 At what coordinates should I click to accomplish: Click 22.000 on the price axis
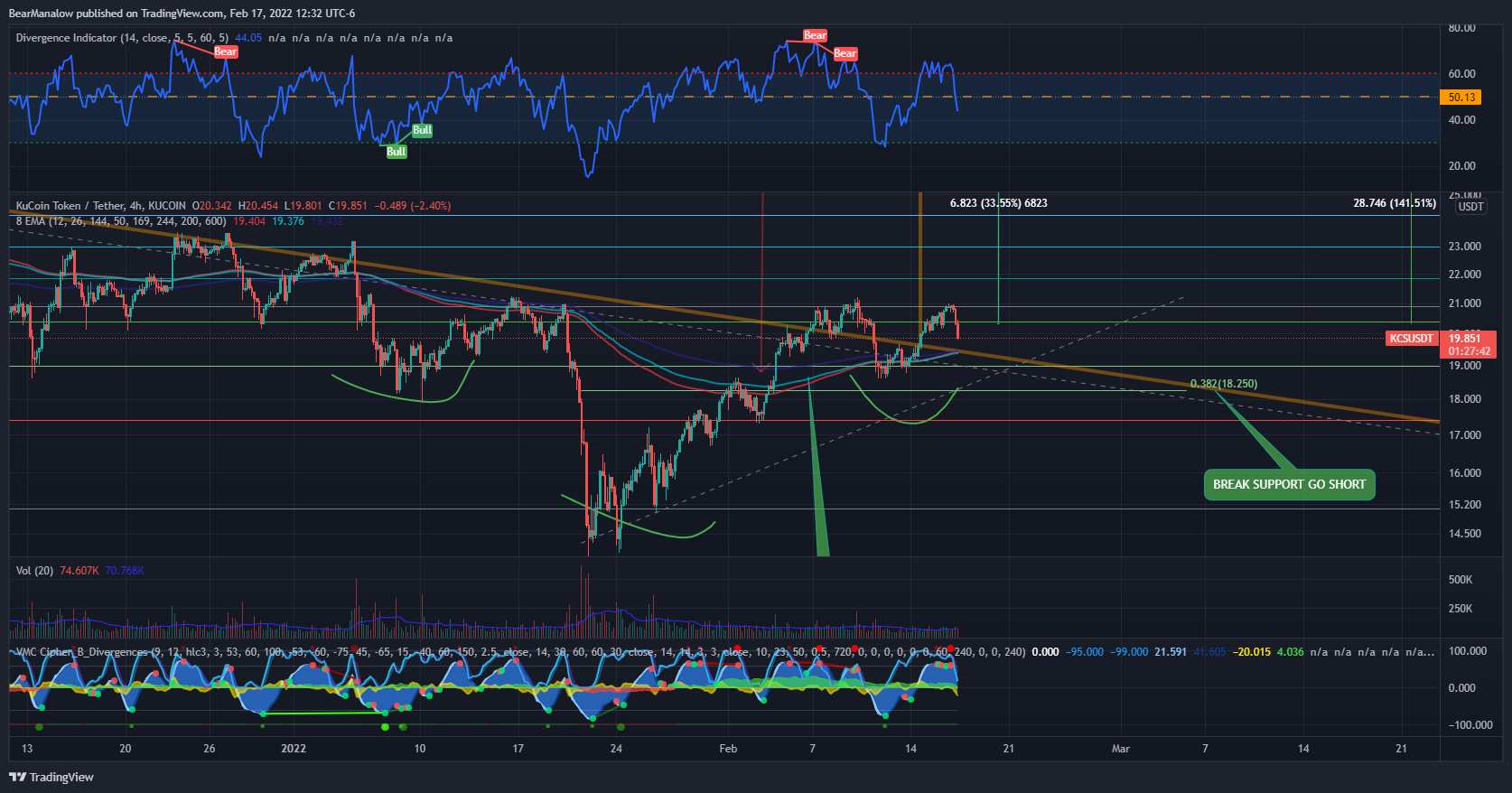pyautogui.click(x=1464, y=275)
